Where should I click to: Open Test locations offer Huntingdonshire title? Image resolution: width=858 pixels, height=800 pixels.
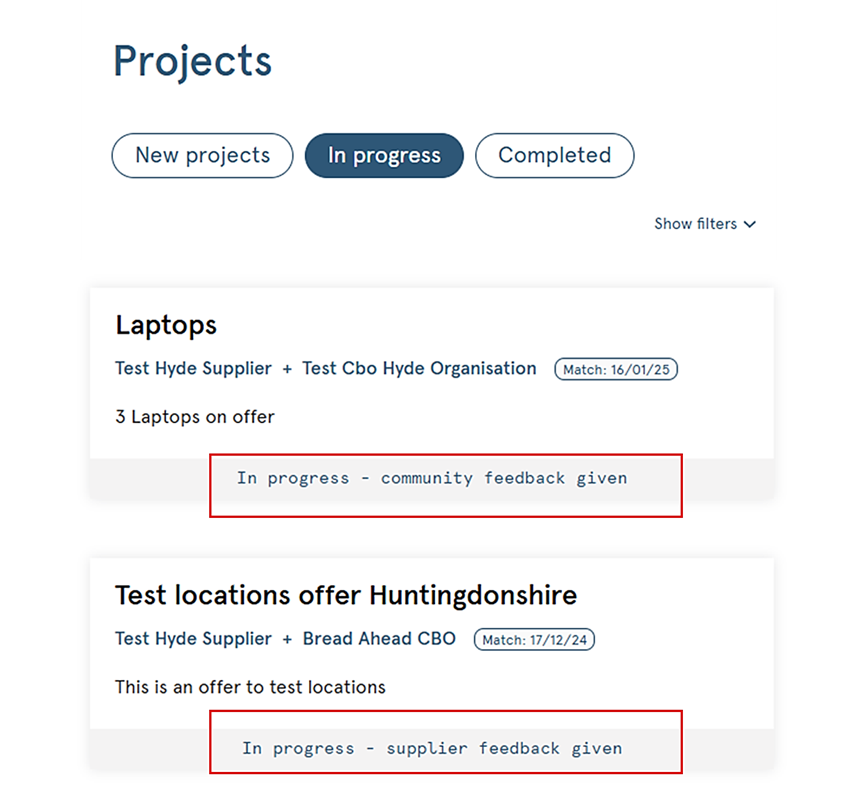346,595
